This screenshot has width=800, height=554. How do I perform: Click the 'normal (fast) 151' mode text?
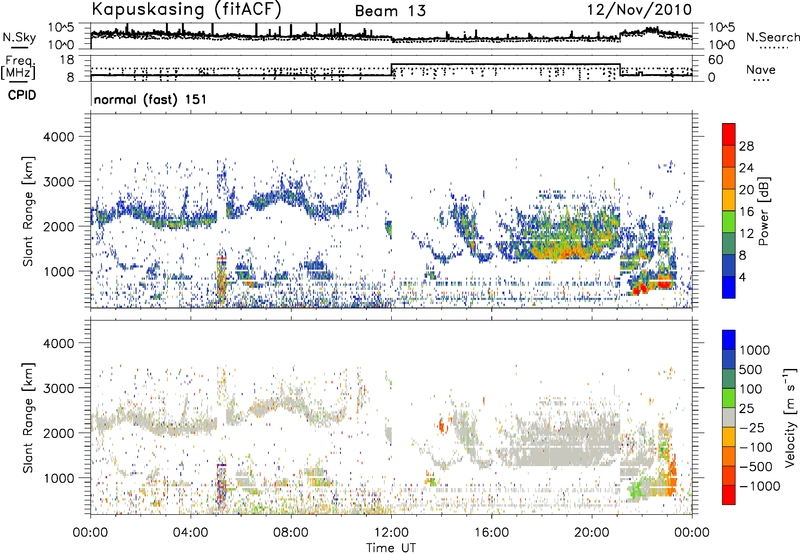tap(151, 99)
